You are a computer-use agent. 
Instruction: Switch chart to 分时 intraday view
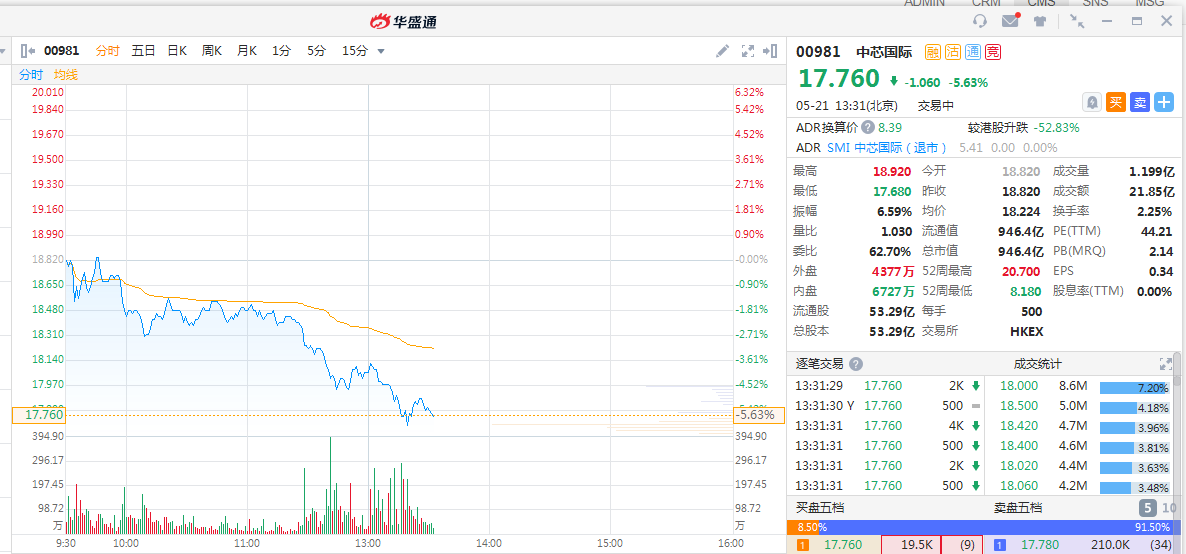point(107,51)
